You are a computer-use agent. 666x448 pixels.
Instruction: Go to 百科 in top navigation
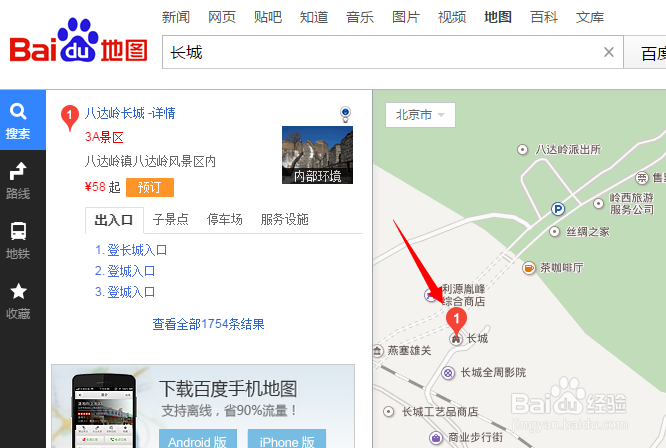[x=544, y=17]
